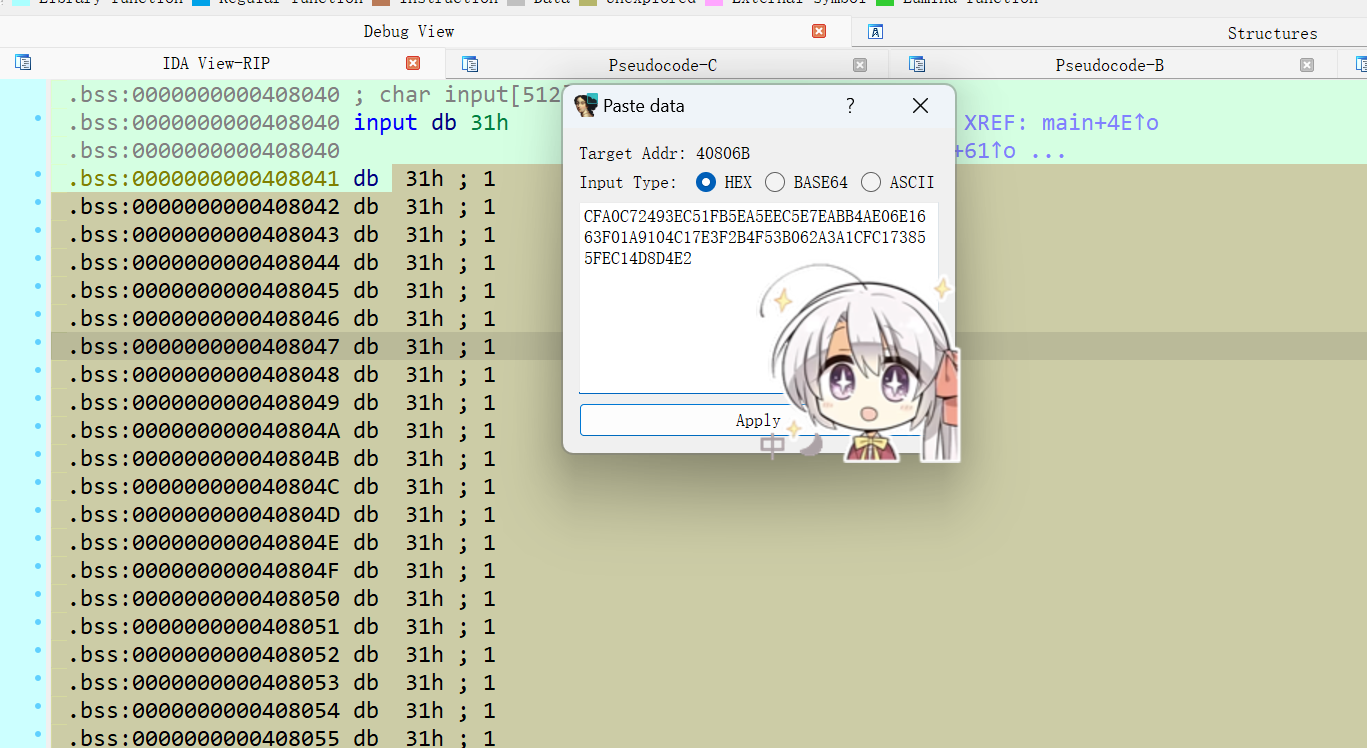Close the Pseudocode-B tab

coord(1307,65)
